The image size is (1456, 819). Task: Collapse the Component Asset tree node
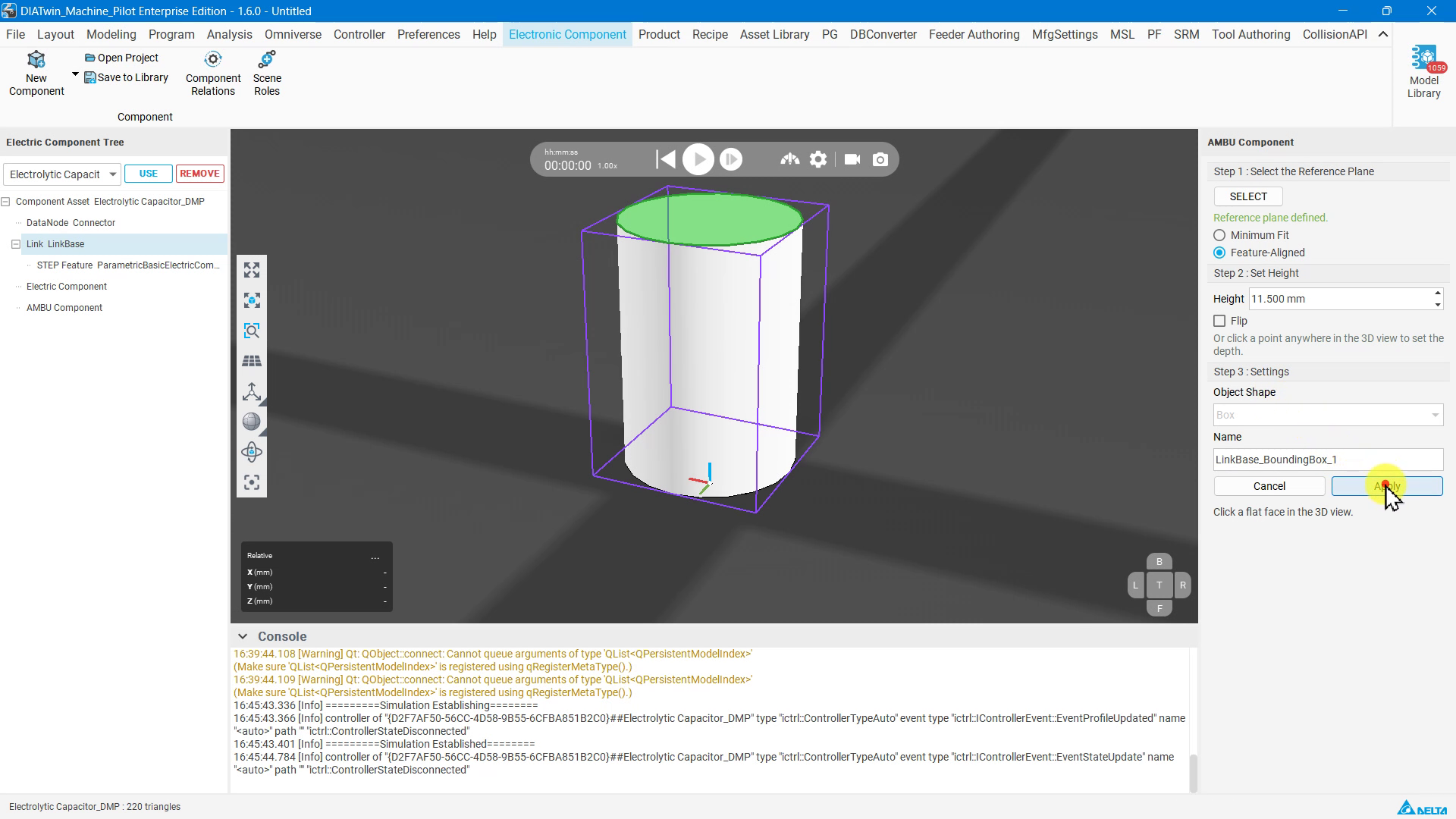pyautogui.click(x=5, y=202)
